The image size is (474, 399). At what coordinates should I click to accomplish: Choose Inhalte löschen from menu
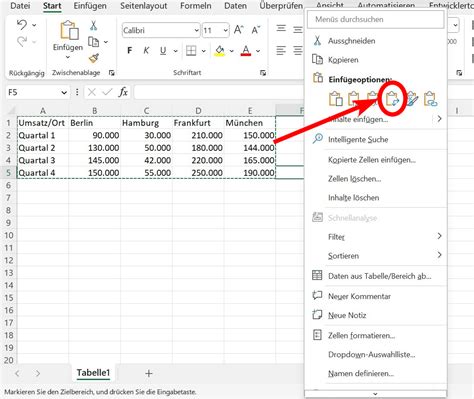[353, 198]
